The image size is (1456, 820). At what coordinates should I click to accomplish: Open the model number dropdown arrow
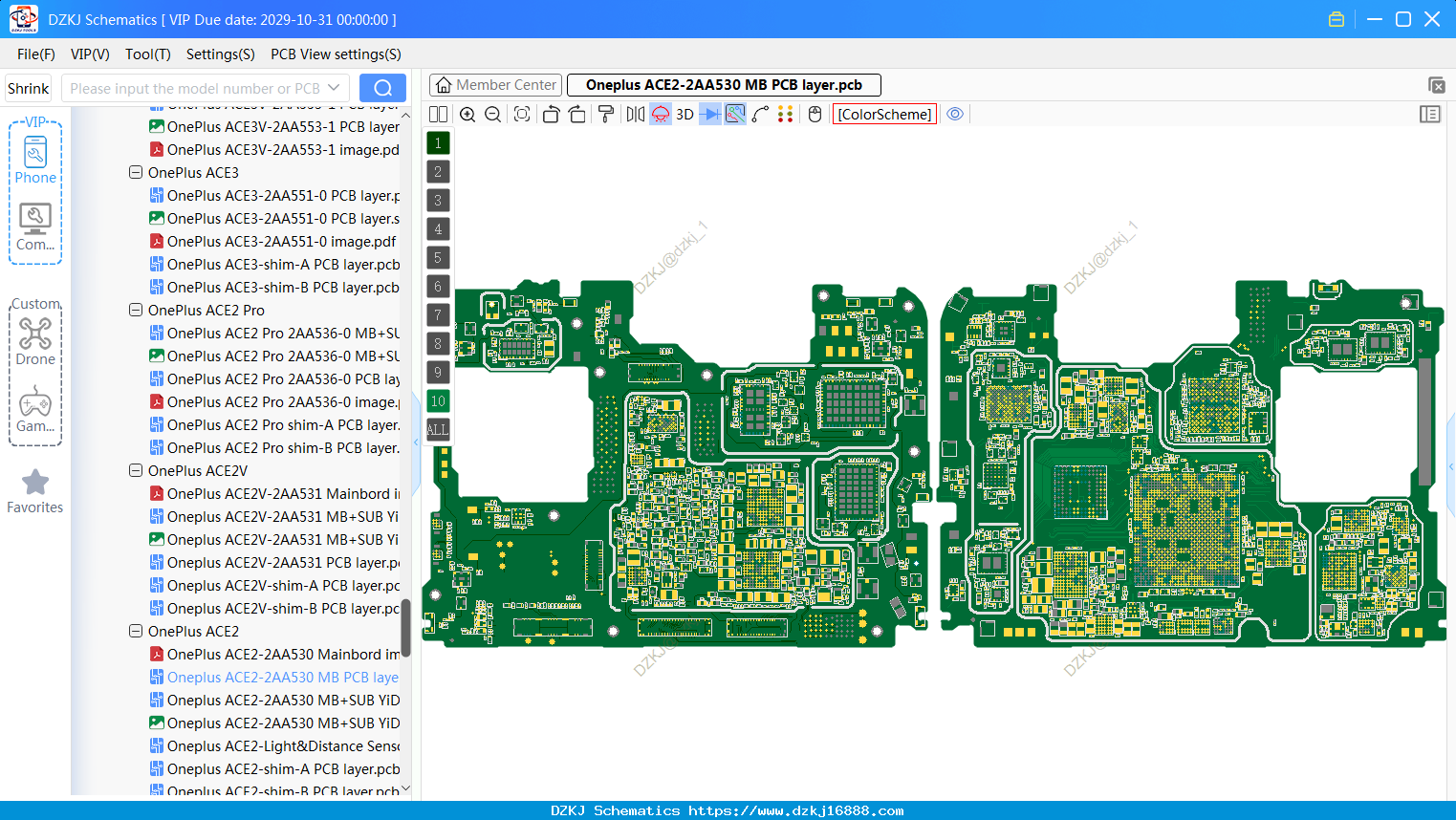[x=334, y=88]
